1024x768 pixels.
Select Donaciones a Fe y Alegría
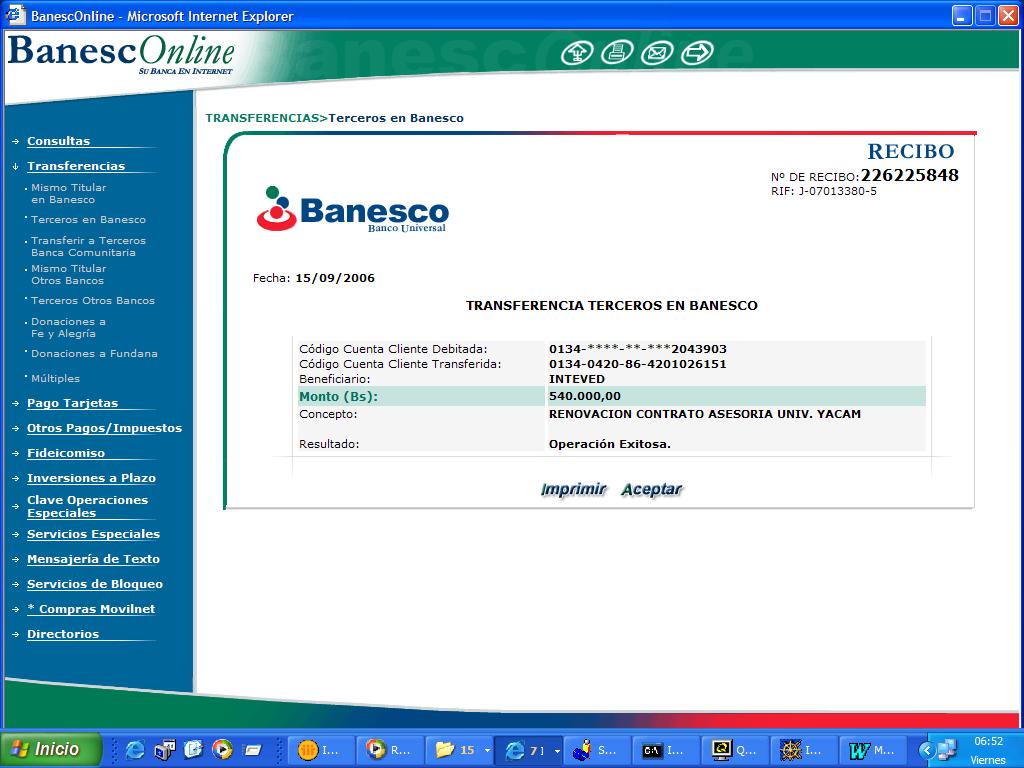(x=68, y=327)
